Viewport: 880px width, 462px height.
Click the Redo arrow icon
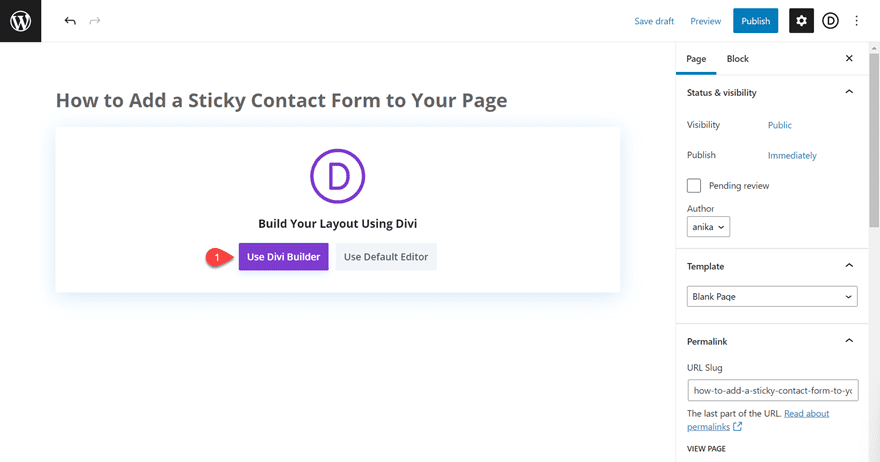tap(95, 21)
